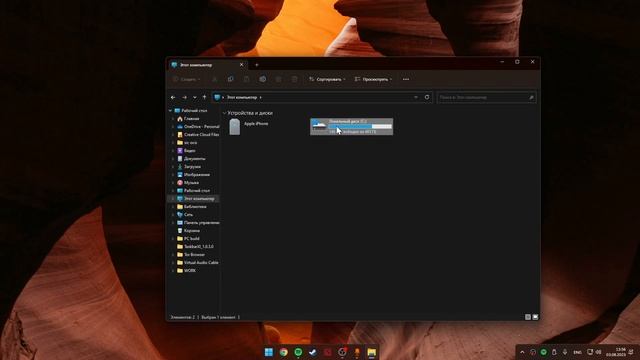Click the USB safely remove tray icon
The image size is (640, 360).
pos(554,352)
